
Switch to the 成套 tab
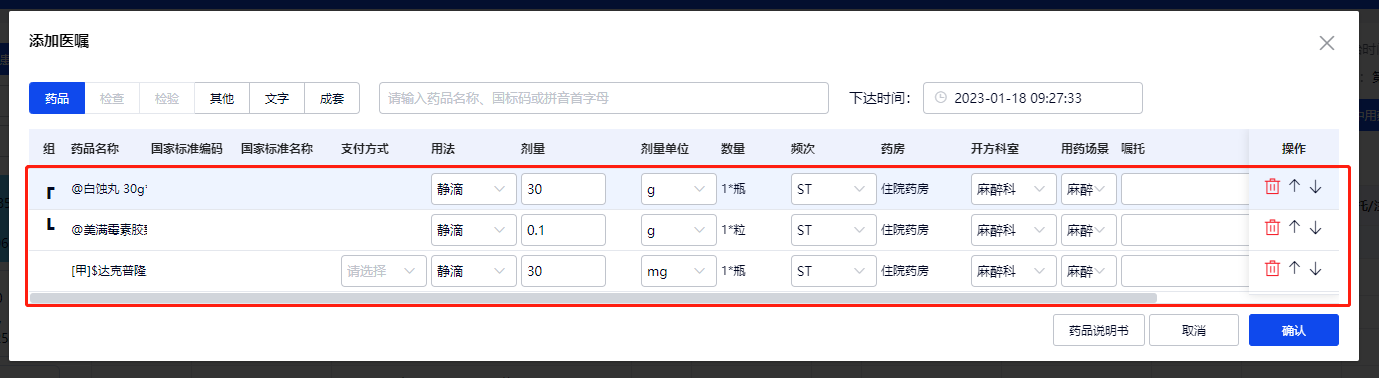click(332, 98)
